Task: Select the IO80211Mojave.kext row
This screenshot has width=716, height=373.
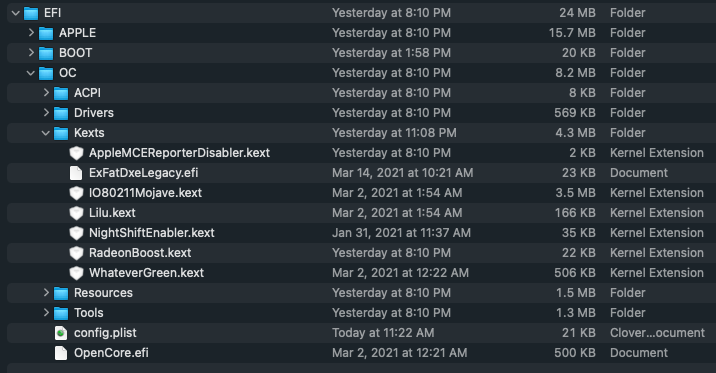Action: click(x=358, y=193)
